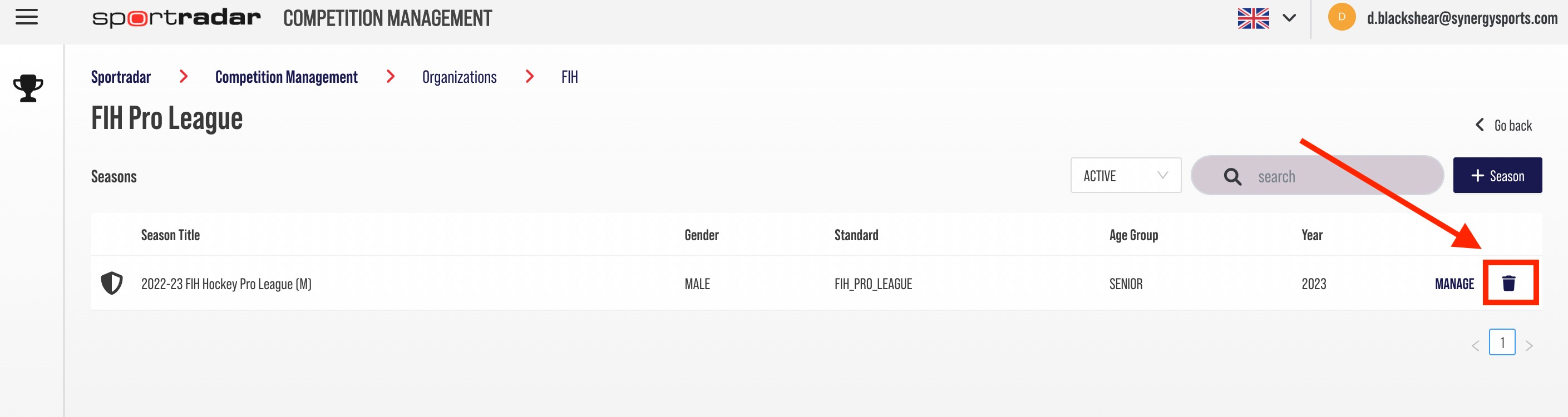Open the hamburger navigation menu
This screenshot has height=417, width=1568.
pyautogui.click(x=27, y=18)
